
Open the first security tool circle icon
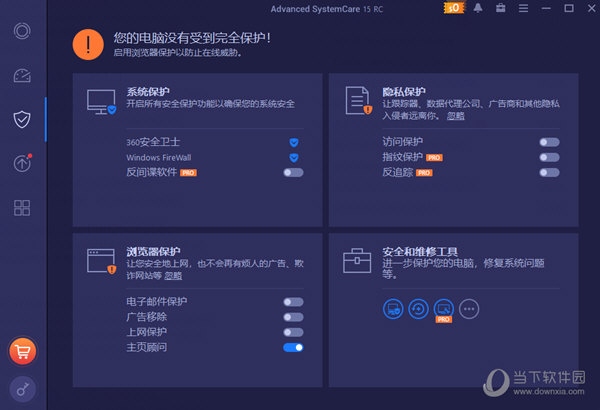393,309
